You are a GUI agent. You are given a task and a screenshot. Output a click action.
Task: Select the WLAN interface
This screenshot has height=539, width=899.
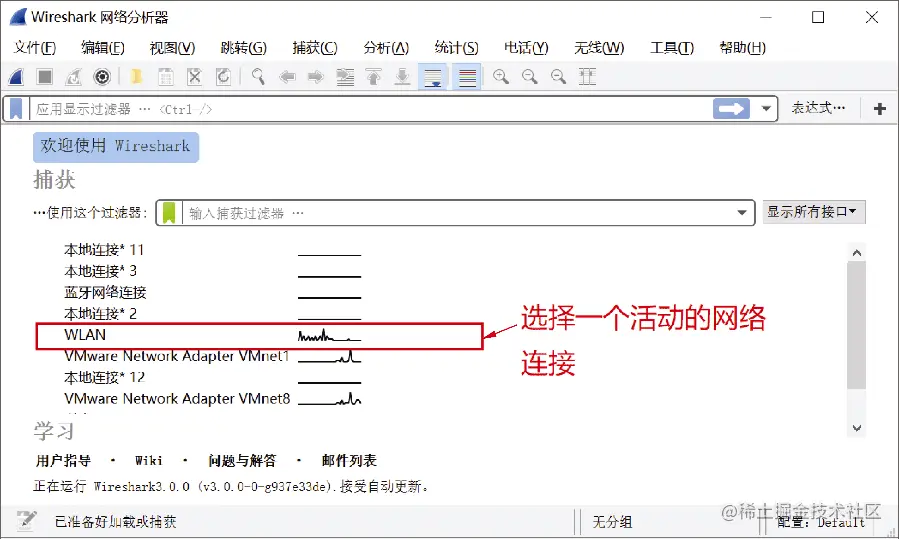(259, 336)
